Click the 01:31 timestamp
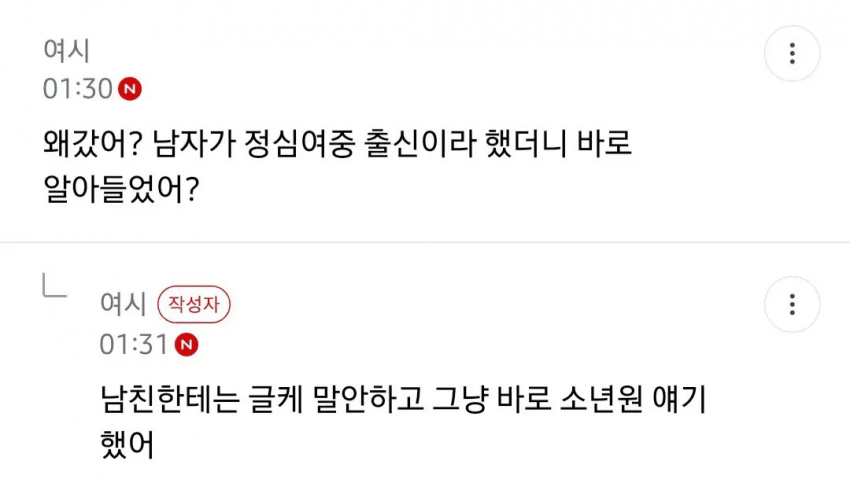Screen dimensions: 850x483 pos(133,345)
